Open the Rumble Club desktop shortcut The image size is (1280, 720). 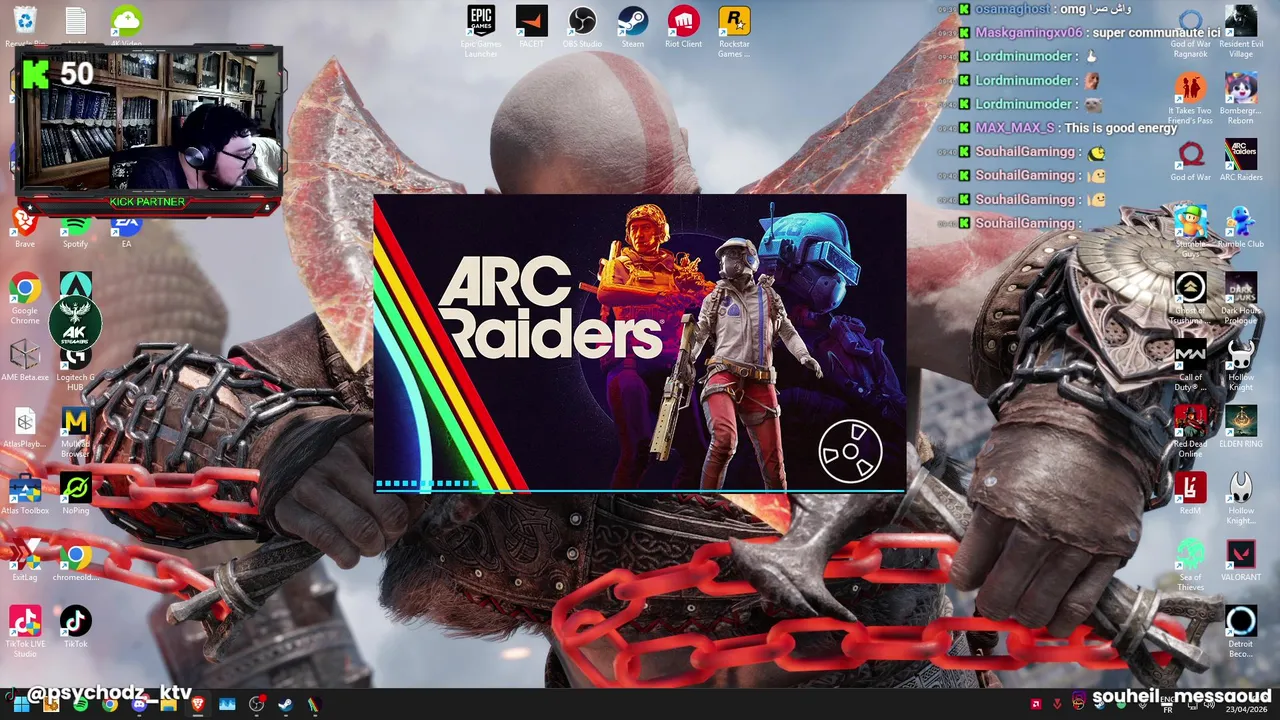(1241, 227)
